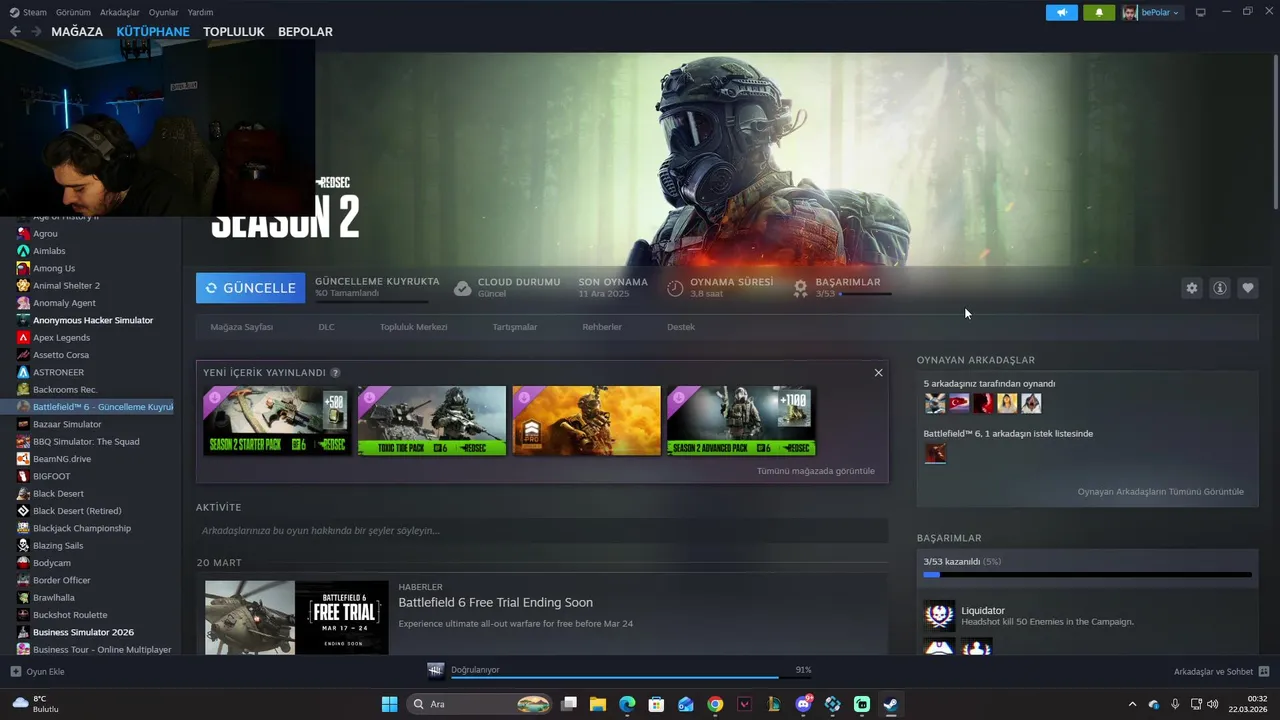Open the Tartışmalar link
This screenshot has width=1280, height=720.
(514, 327)
